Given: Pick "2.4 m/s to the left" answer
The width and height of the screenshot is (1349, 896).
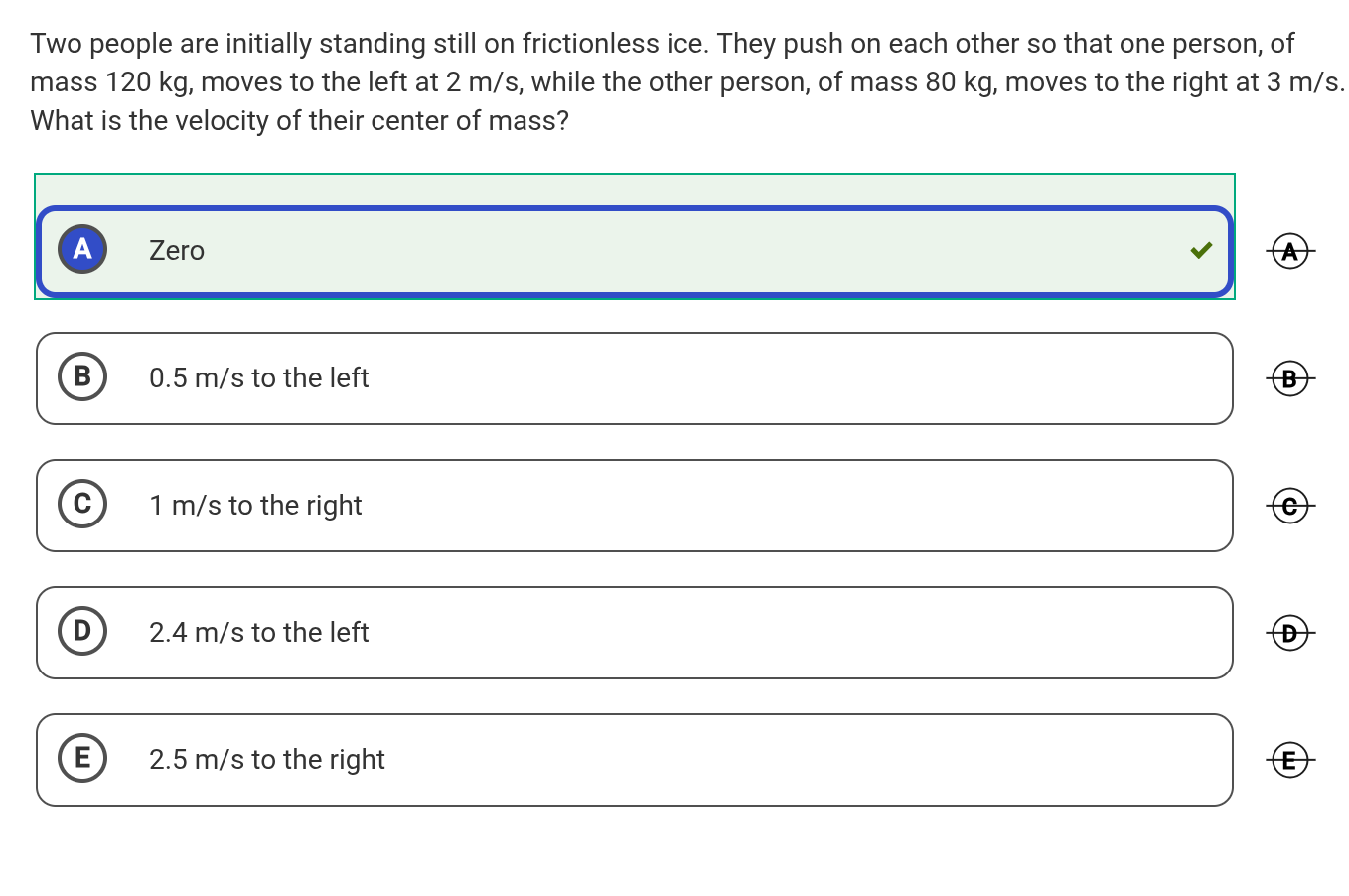Looking at the screenshot, I should pos(258,633).
